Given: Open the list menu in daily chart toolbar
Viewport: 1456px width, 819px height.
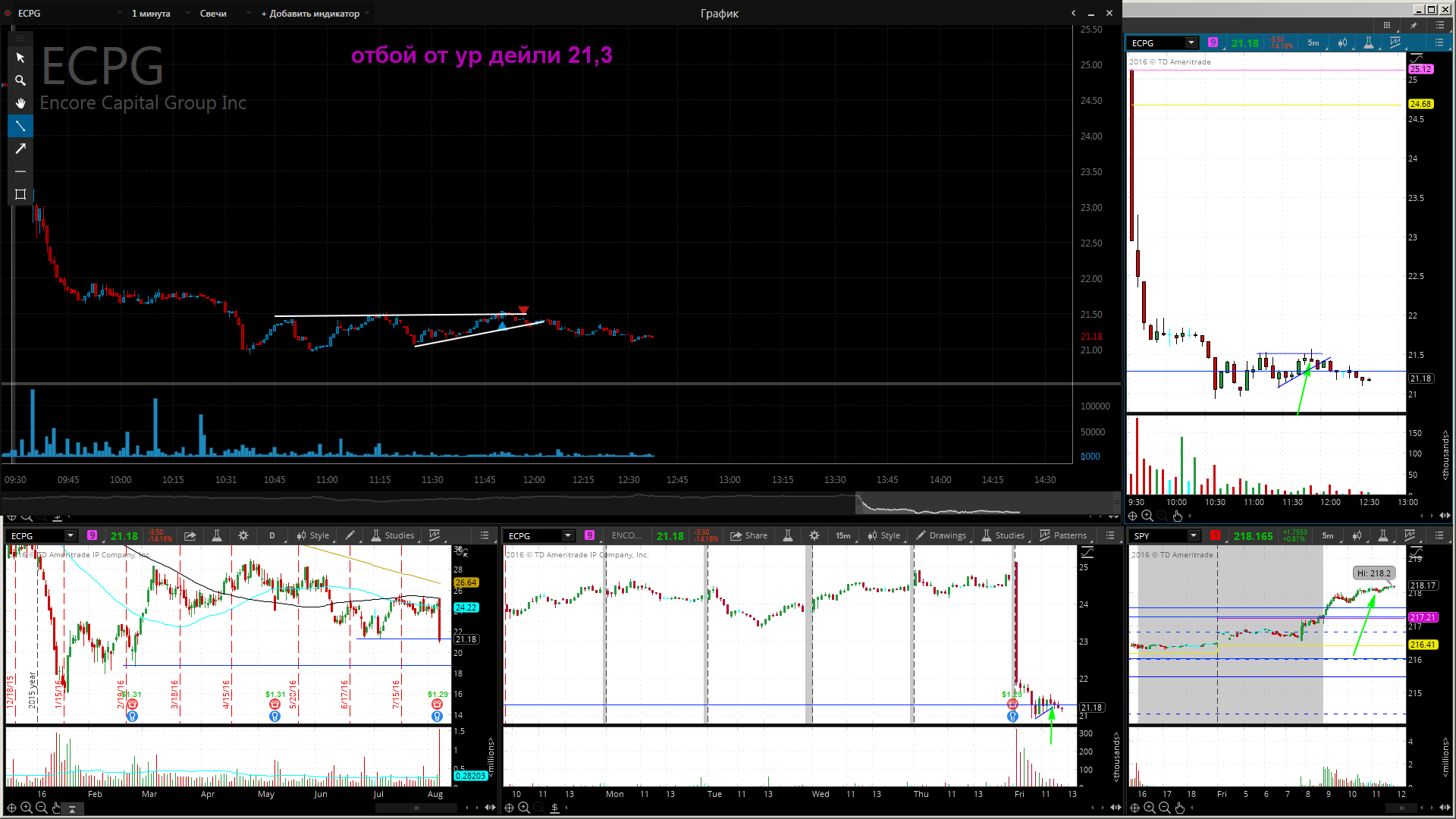Looking at the screenshot, I should tap(485, 535).
